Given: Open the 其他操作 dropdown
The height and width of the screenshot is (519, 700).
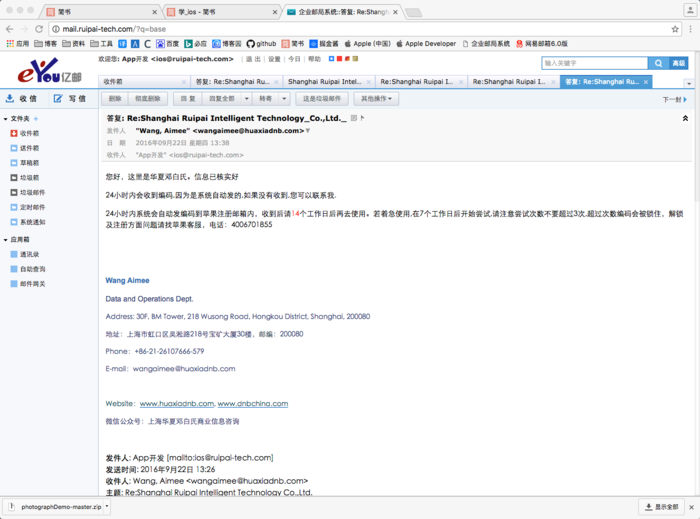Looking at the screenshot, I should (x=376, y=99).
